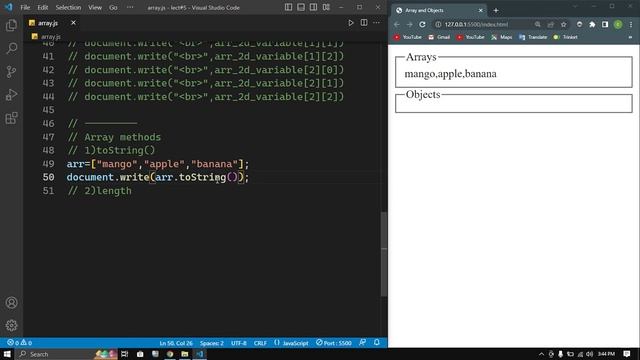Click the site information icon in address bar
Screen dimensions: 640x360
pyautogui.click(x=438, y=24)
